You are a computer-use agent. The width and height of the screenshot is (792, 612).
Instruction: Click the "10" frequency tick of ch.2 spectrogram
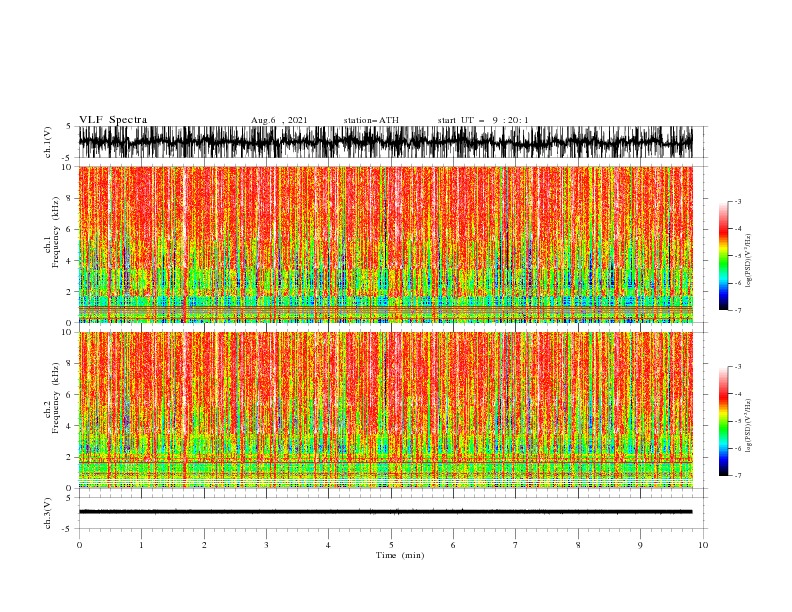[x=67, y=332]
